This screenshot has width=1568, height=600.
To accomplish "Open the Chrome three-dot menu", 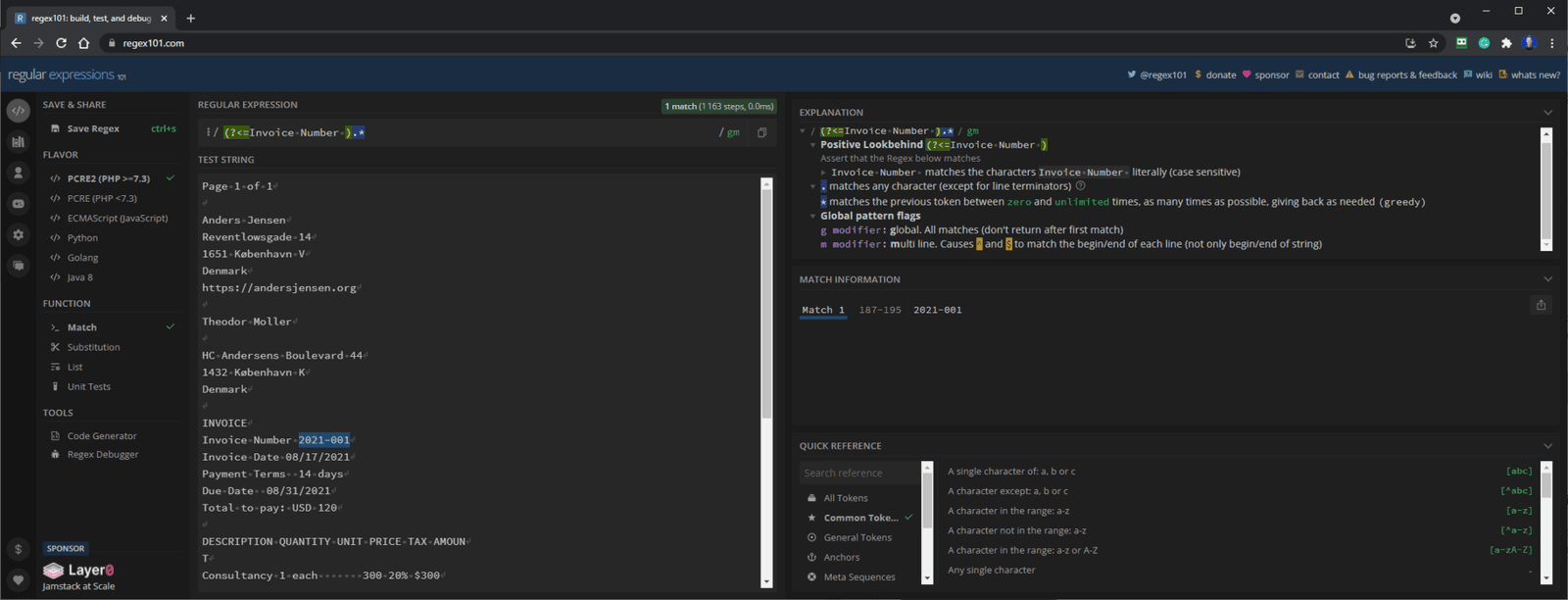I will pos(1551,43).
